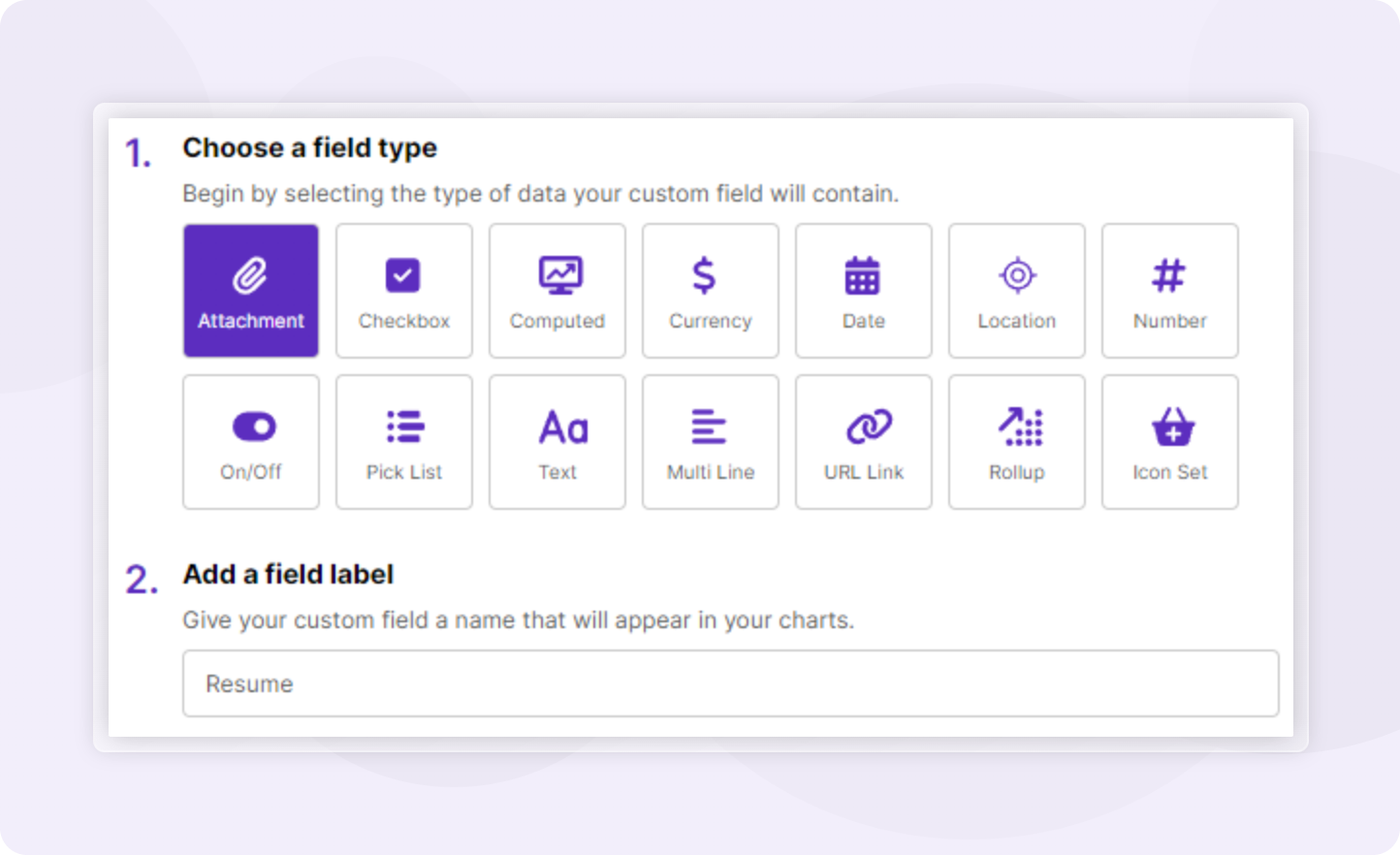Click the chain link icon on URL Link
Image resolution: width=1400 pixels, height=855 pixels.
click(863, 425)
